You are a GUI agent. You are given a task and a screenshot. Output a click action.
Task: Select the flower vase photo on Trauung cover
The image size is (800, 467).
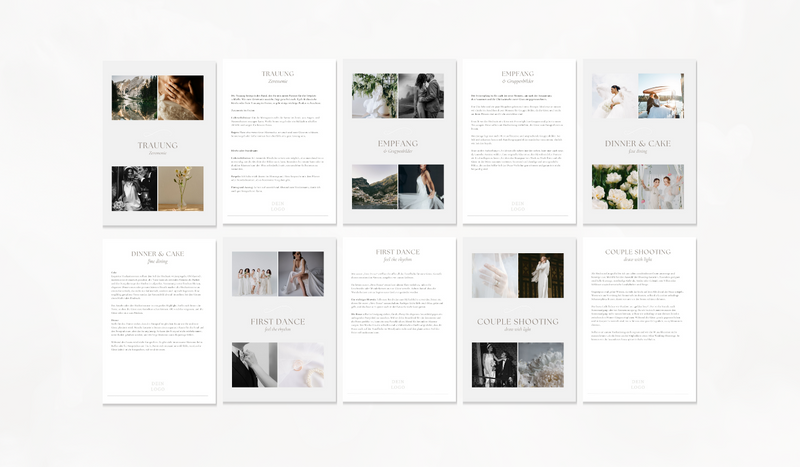181,188
